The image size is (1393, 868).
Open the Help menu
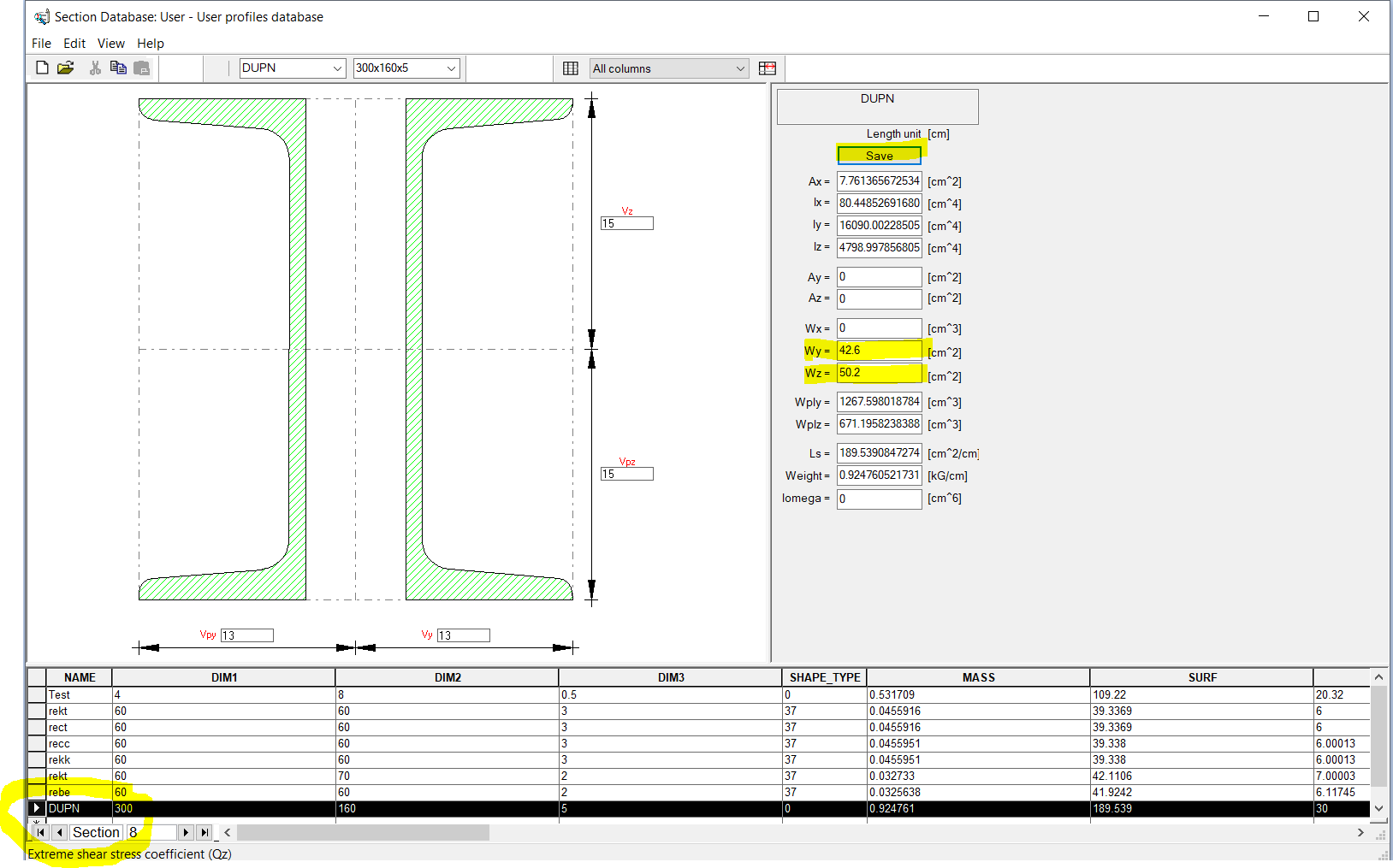pyautogui.click(x=151, y=44)
